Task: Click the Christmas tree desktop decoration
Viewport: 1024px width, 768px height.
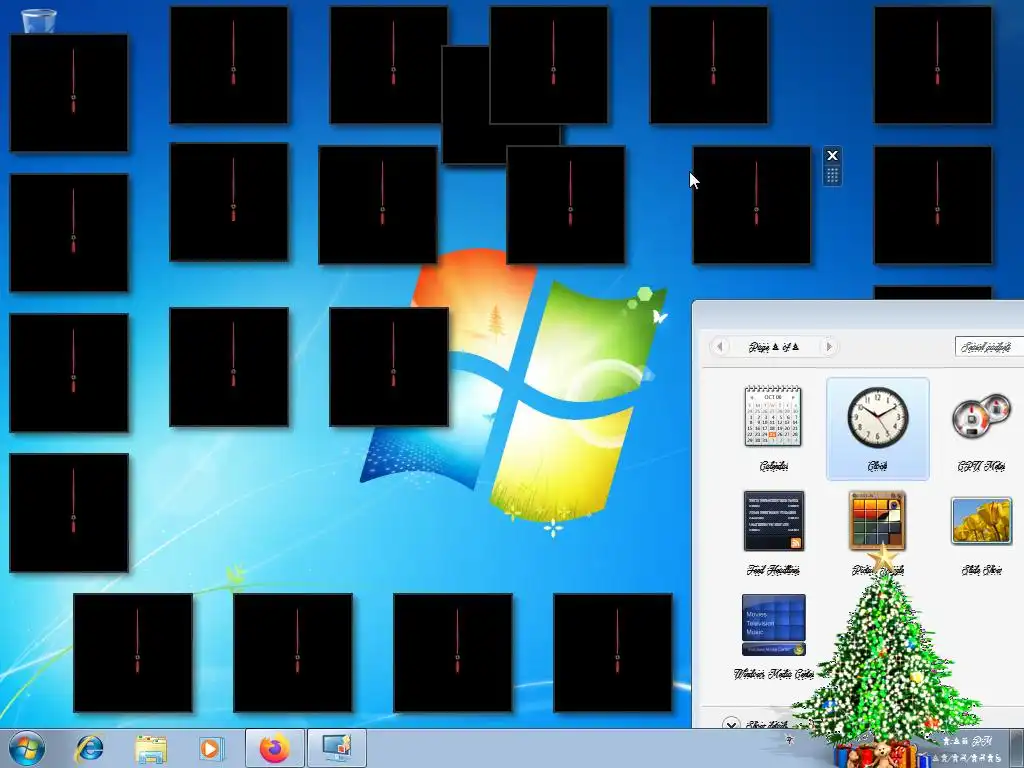Action: (x=886, y=660)
